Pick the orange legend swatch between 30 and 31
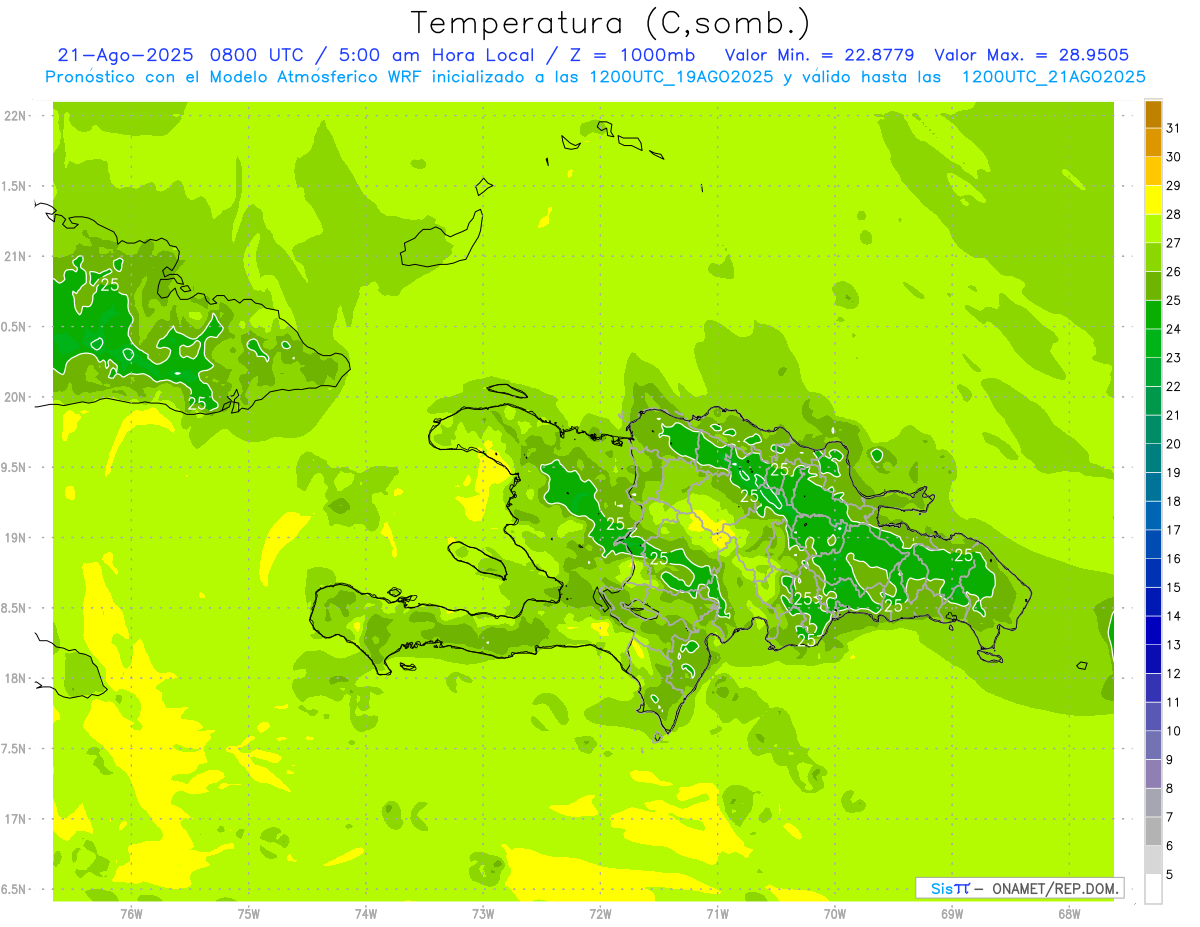This screenshot has height=927, width=1200. click(x=1153, y=143)
